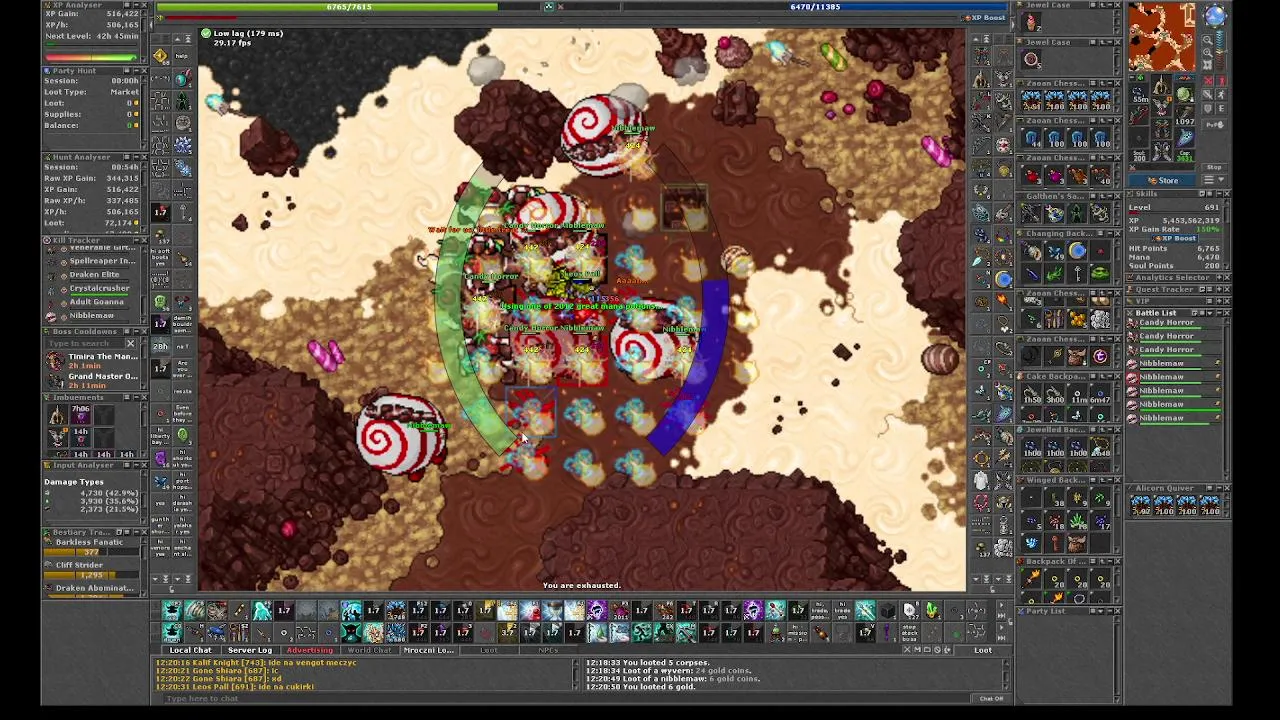Viewport: 1280px width, 720px height.
Task: Click Adult Goanna in Kill Tracker
Action: point(96,302)
